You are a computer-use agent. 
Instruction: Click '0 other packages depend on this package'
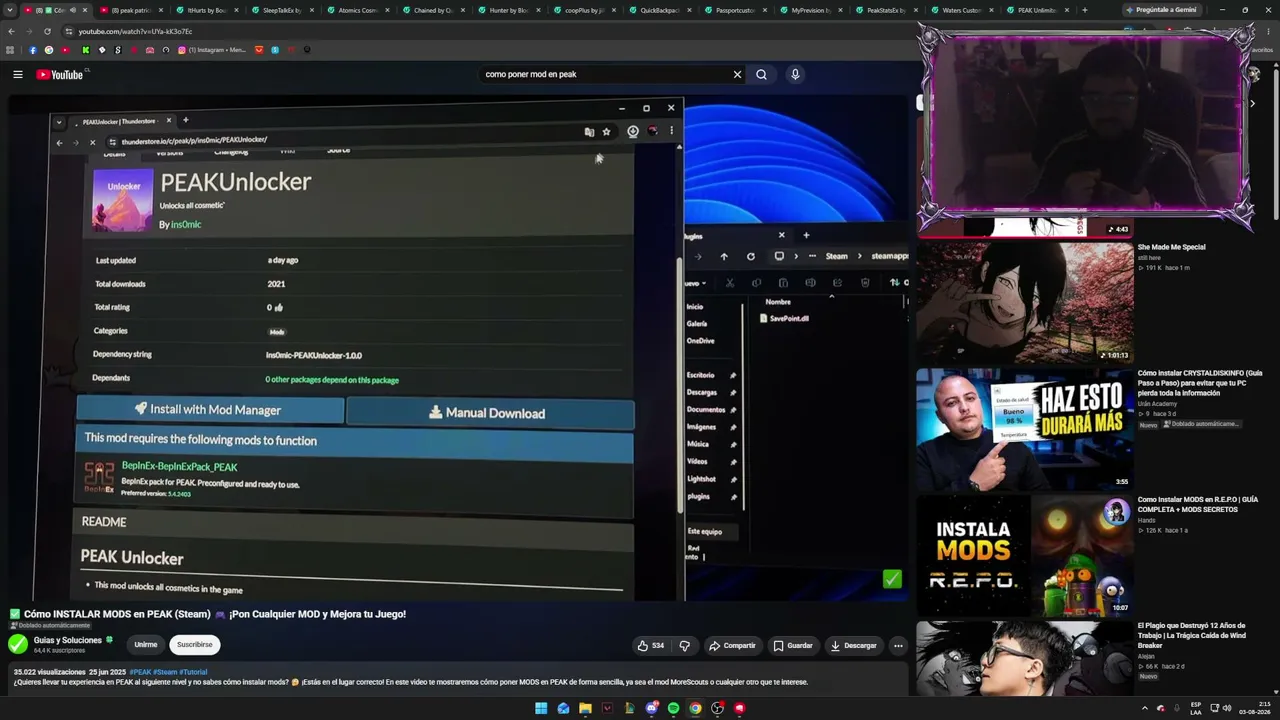[x=332, y=380]
